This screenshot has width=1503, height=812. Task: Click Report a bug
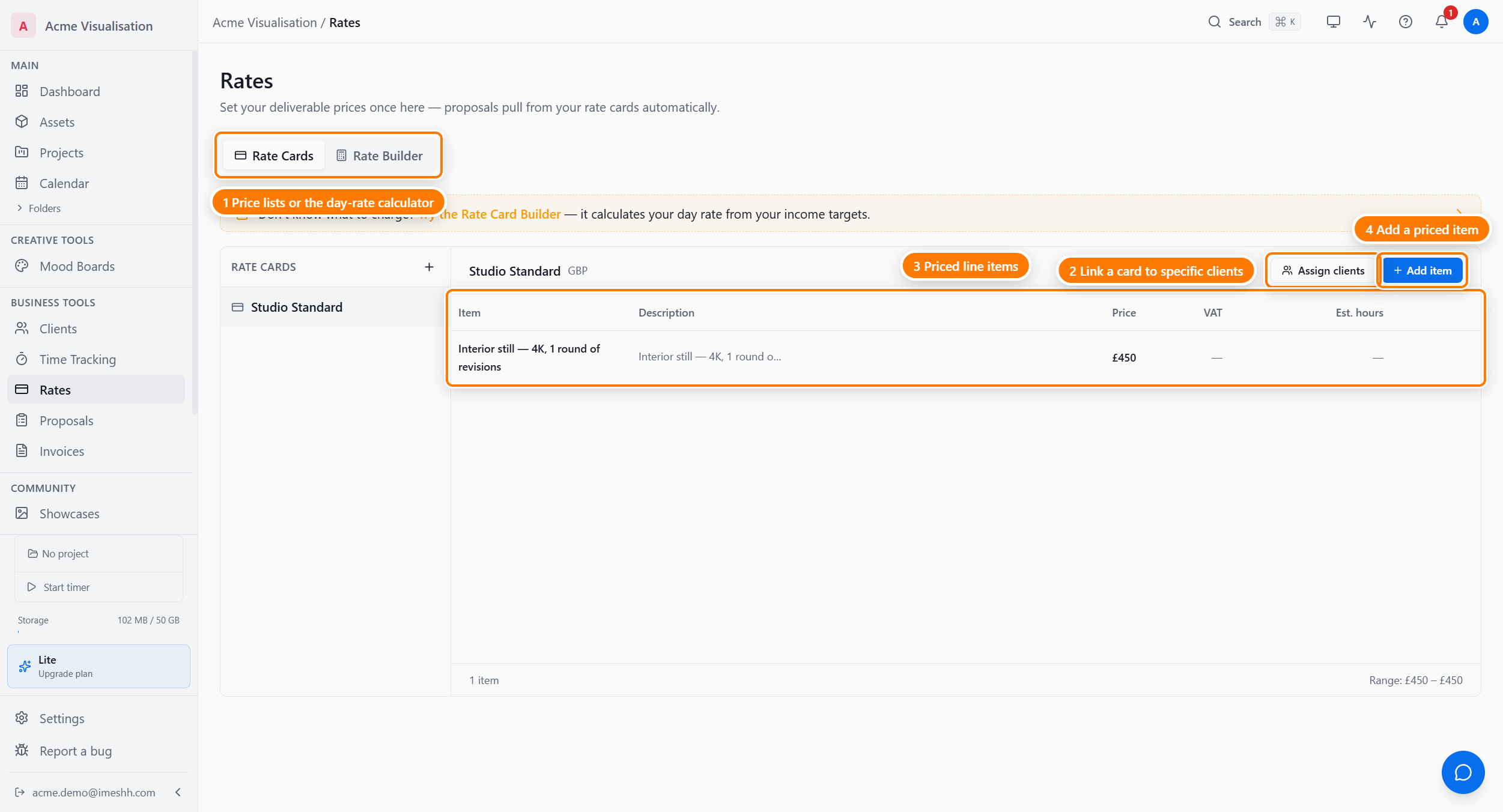tap(96, 751)
